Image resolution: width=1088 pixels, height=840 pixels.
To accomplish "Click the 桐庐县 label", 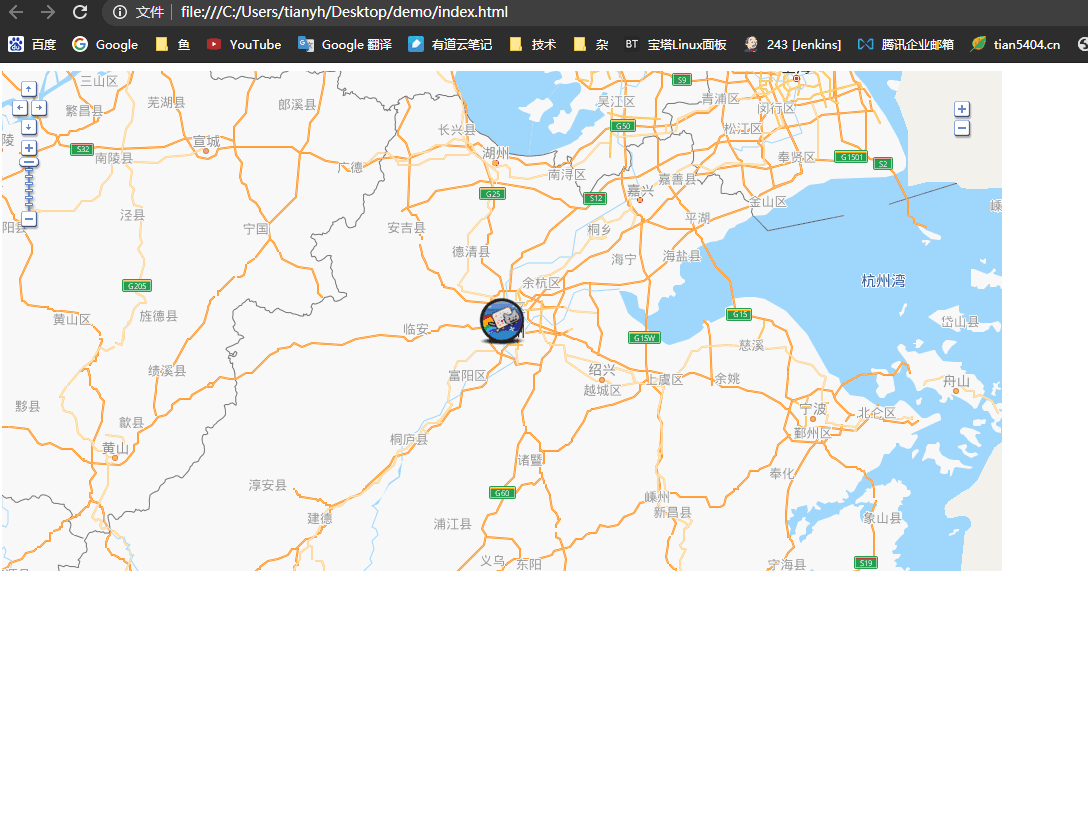I will 409,439.
